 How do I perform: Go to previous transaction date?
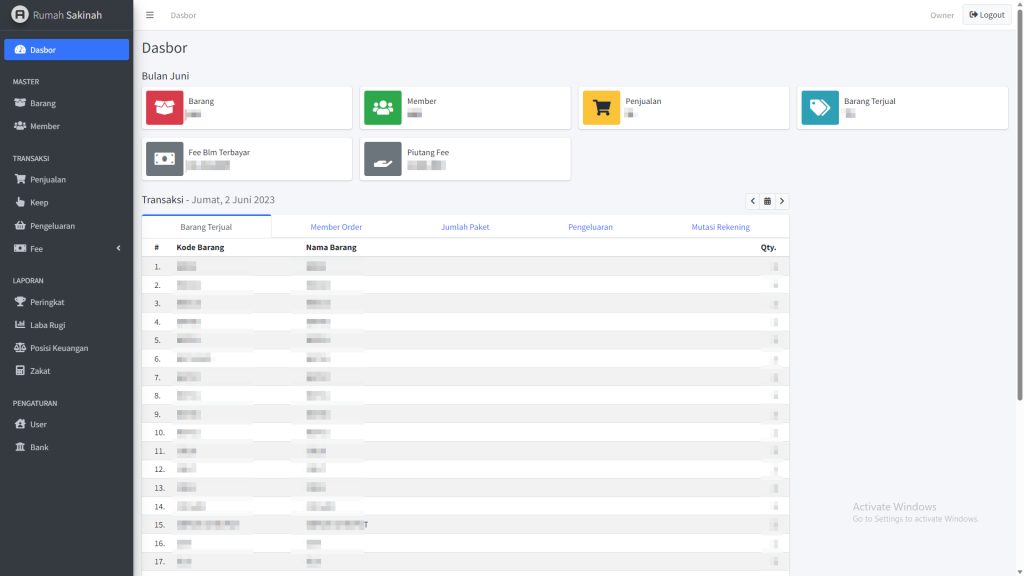753,201
